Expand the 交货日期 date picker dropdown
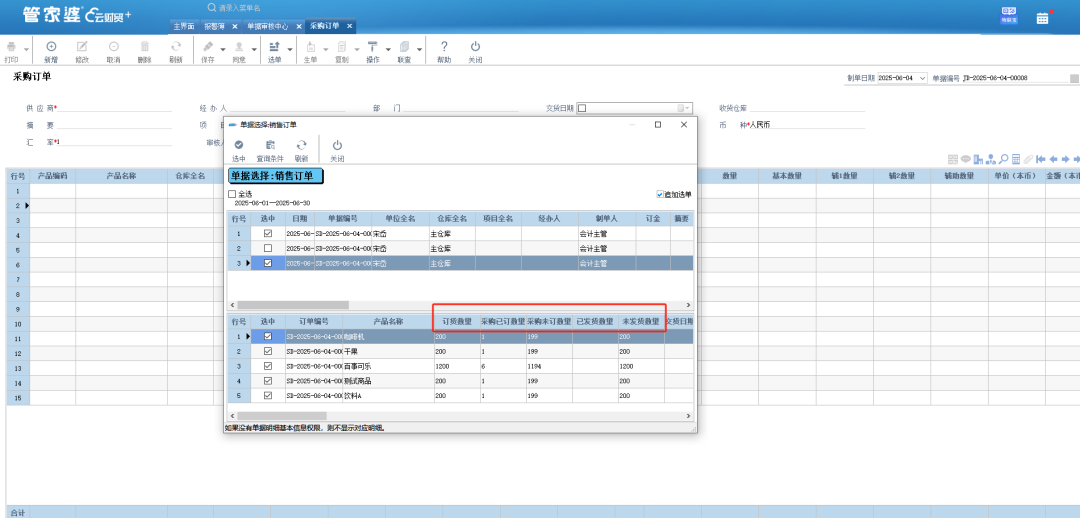Screen dimensions: 1080x518 pyautogui.click(x=685, y=108)
